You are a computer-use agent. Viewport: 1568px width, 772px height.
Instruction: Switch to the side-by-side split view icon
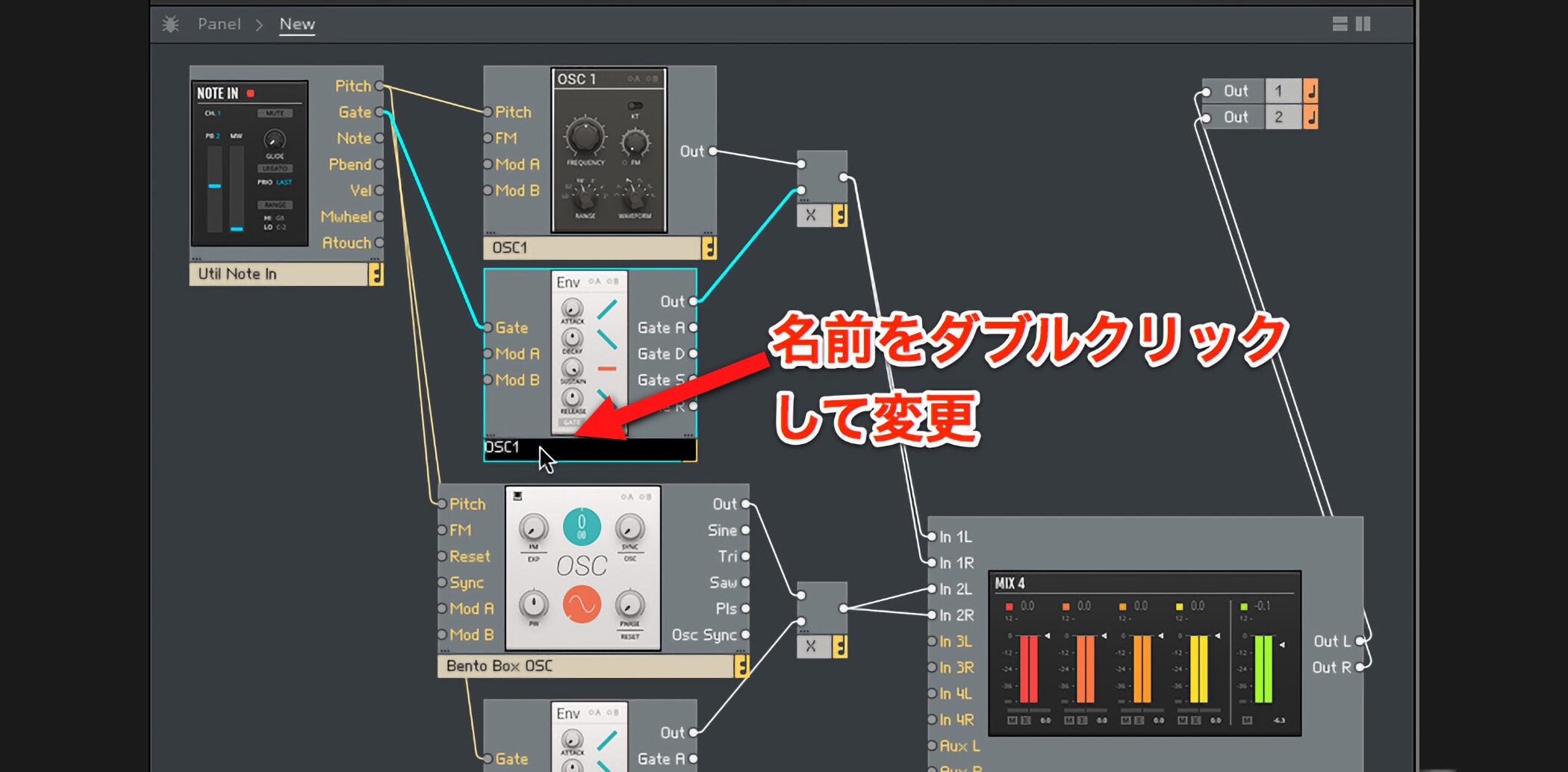(1363, 24)
